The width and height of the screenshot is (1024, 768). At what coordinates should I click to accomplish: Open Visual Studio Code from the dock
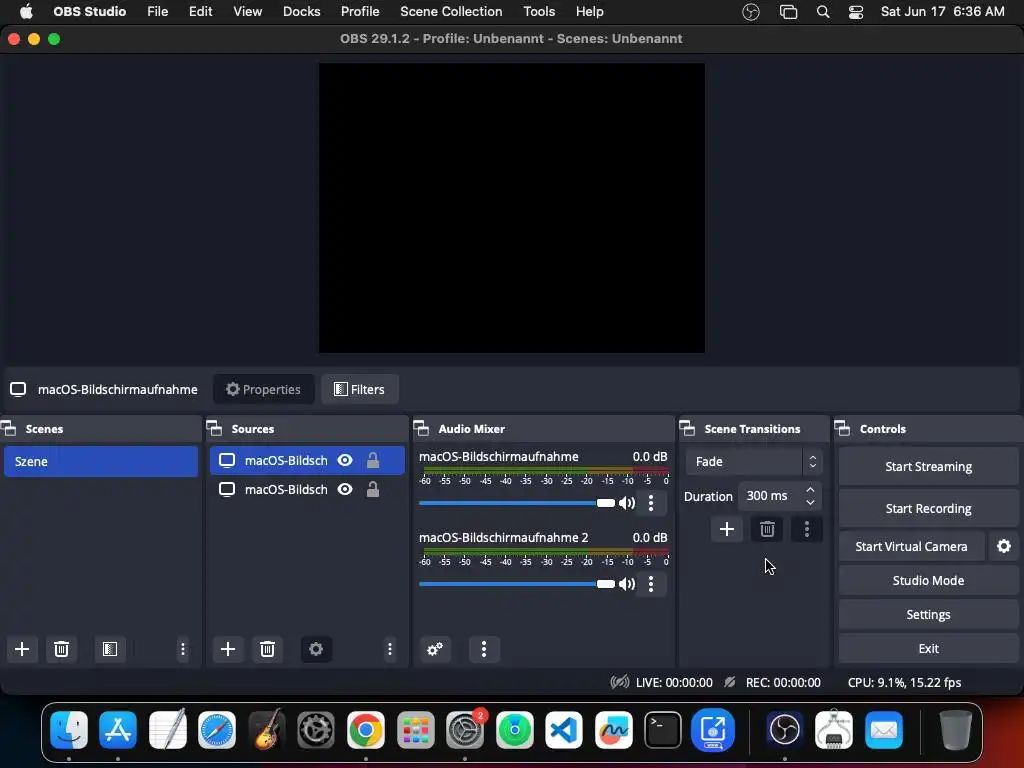coord(564,729)
